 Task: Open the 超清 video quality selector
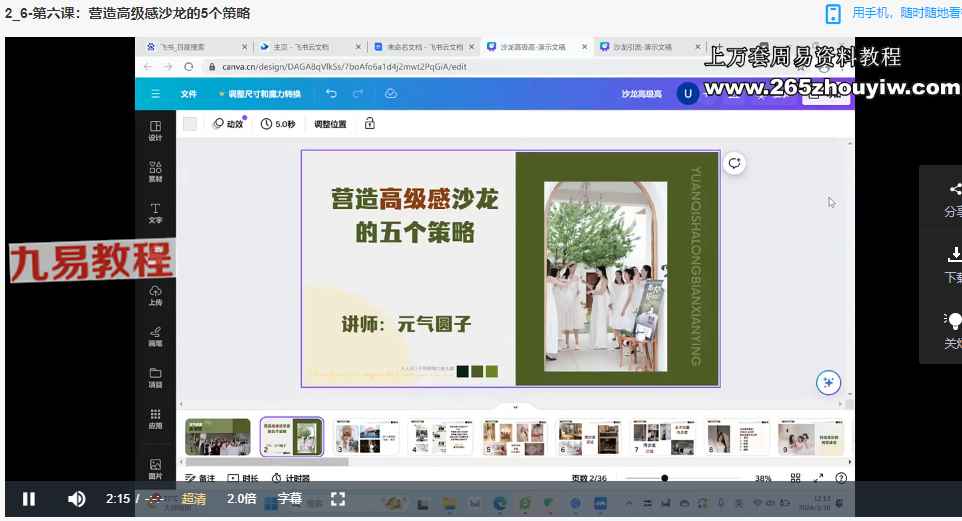tap(194, 499)
